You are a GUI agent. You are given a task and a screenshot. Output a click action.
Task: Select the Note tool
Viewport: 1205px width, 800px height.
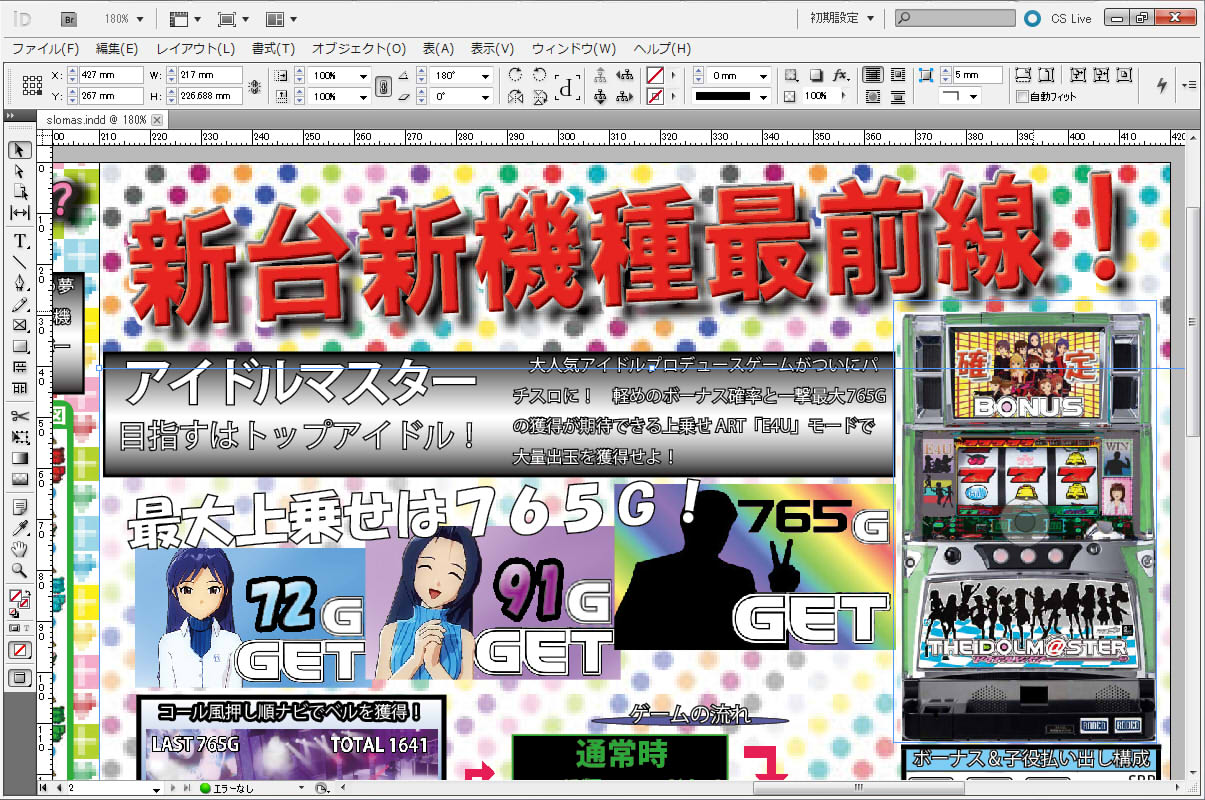coord(19,507)
